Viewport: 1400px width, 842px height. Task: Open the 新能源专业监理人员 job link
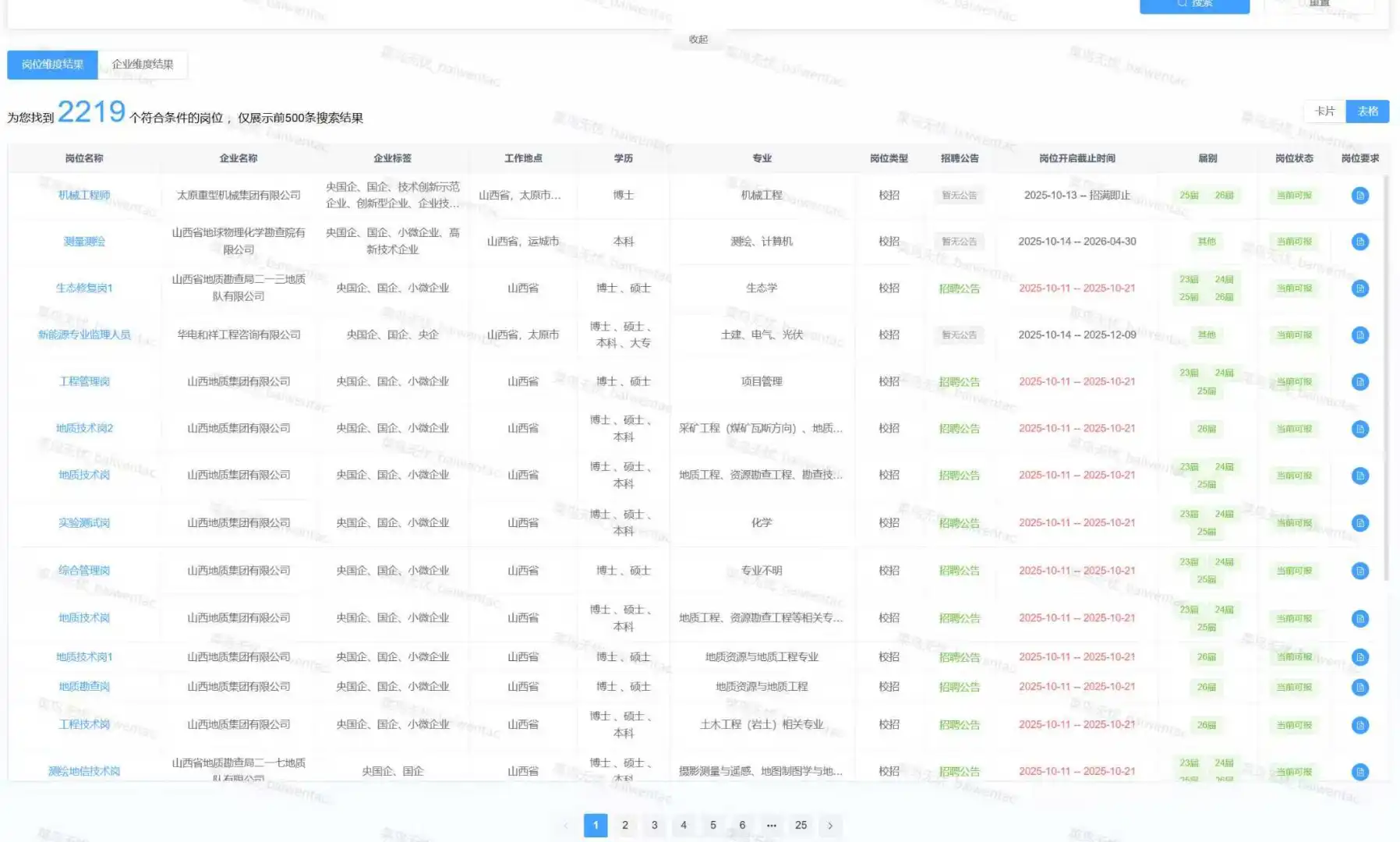[84, 335]
